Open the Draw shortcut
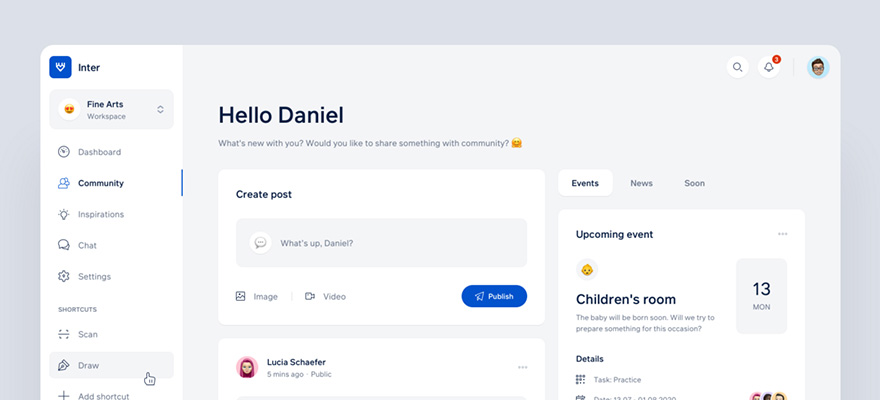 pos(89,365)
